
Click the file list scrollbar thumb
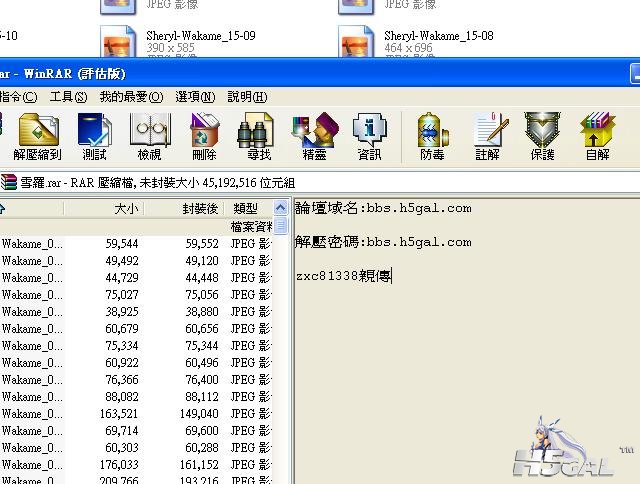coord(280,226)
